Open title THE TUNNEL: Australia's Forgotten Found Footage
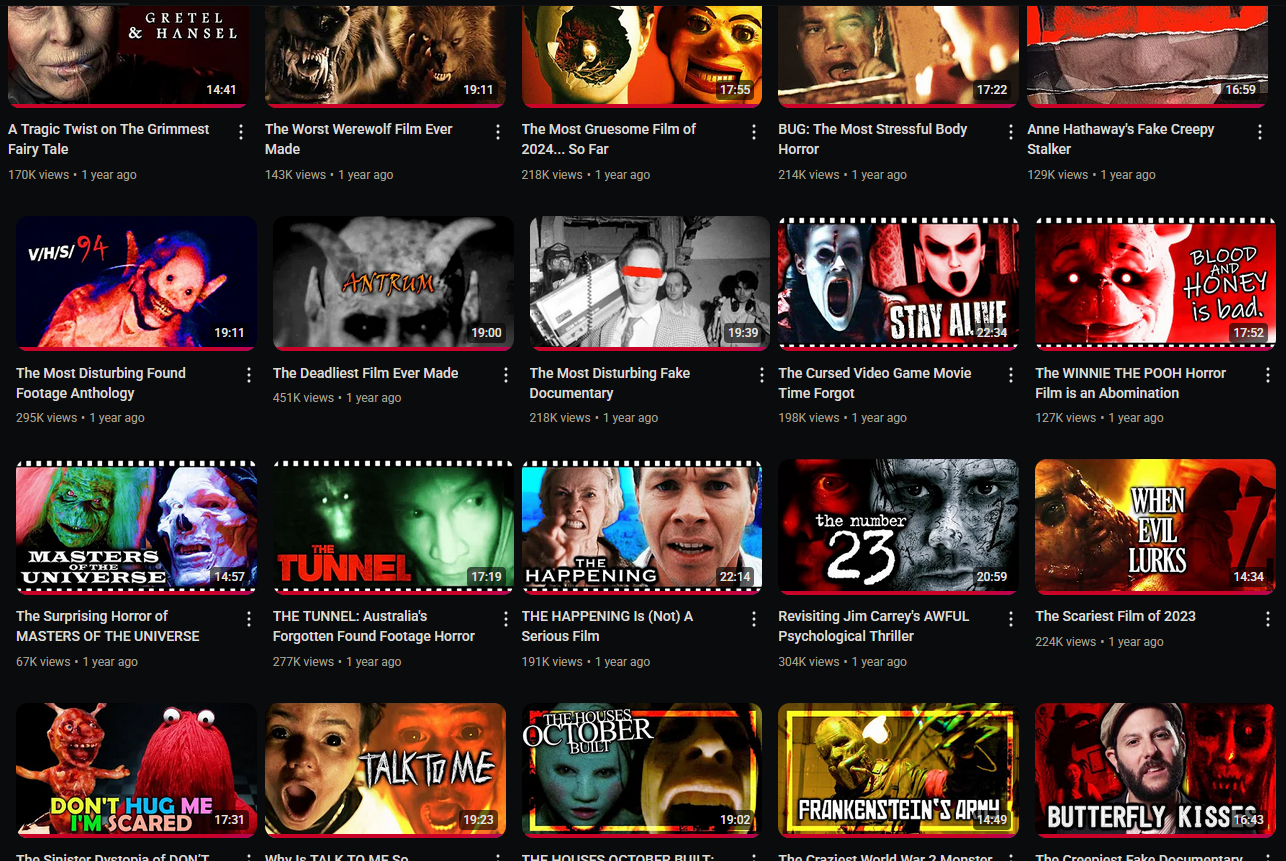 374,626
